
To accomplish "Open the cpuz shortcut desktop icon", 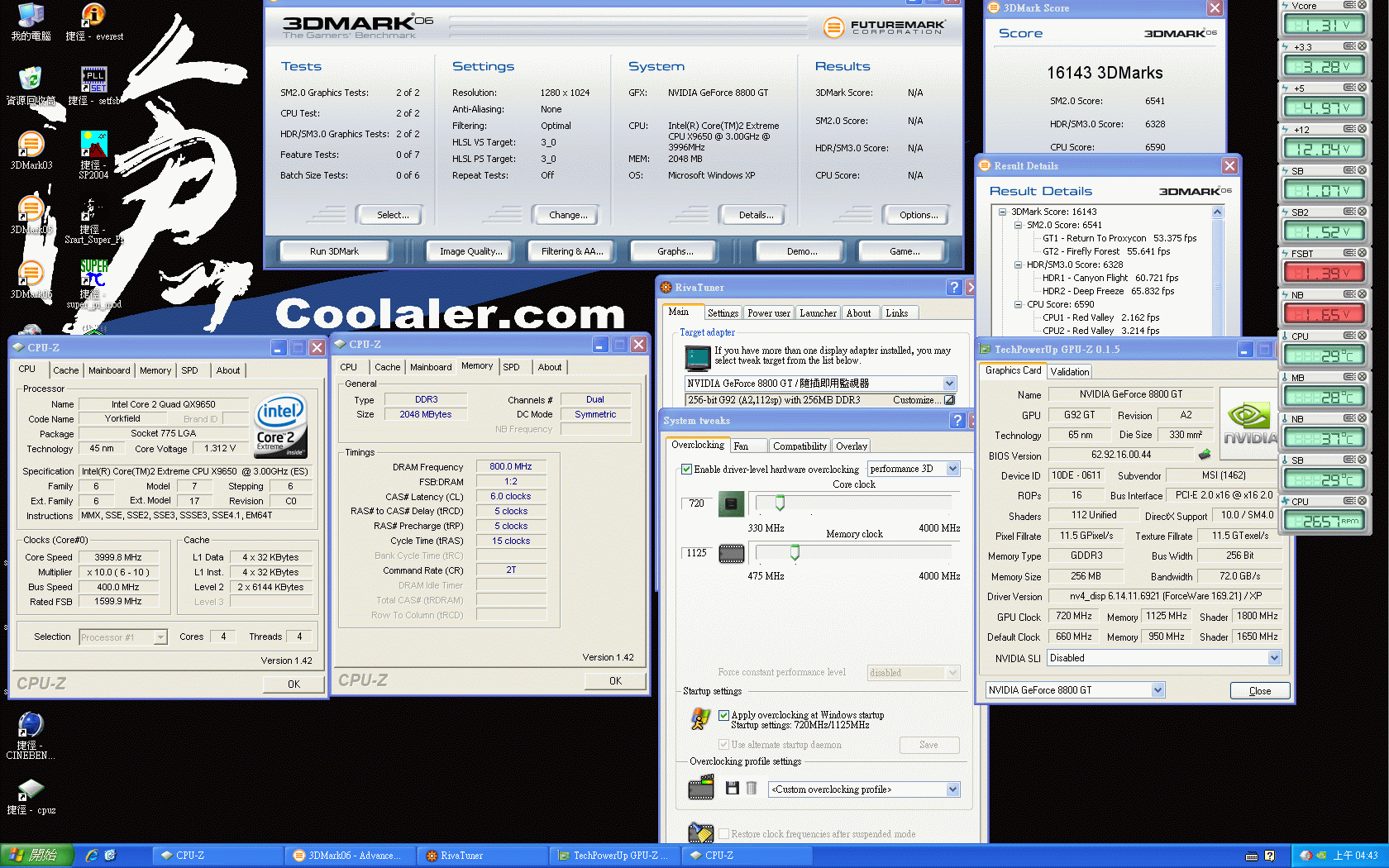I will [x=31, y=797].
